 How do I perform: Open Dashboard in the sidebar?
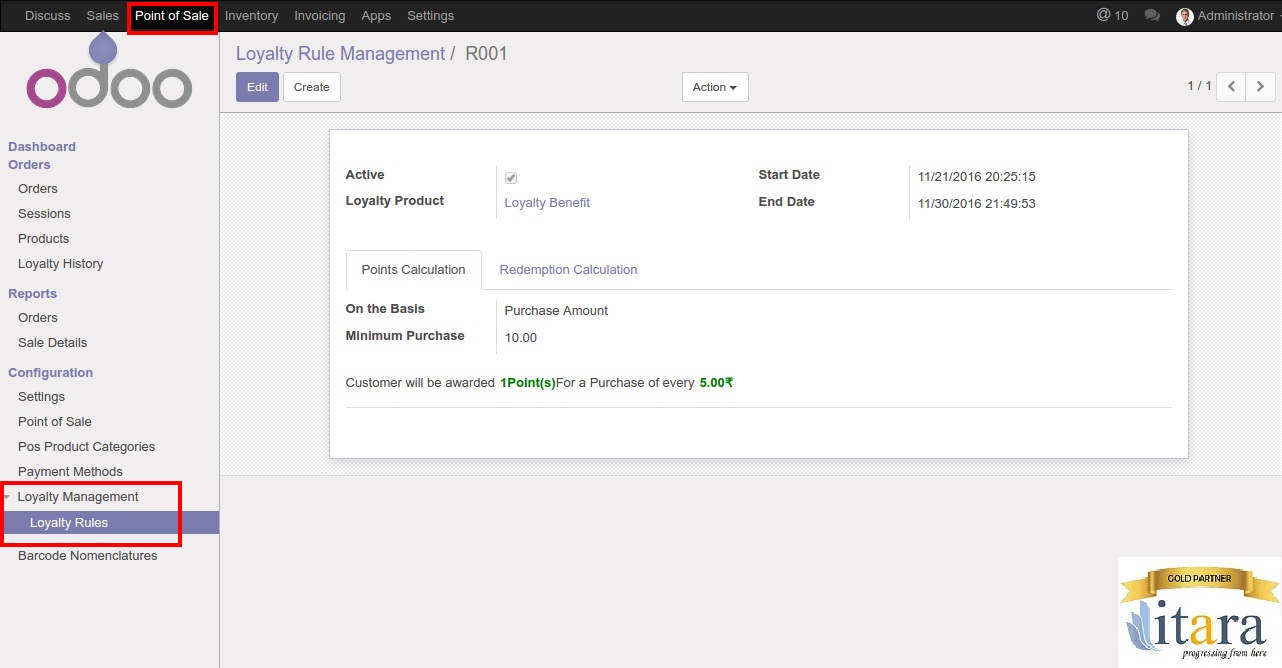click(42, 147)
